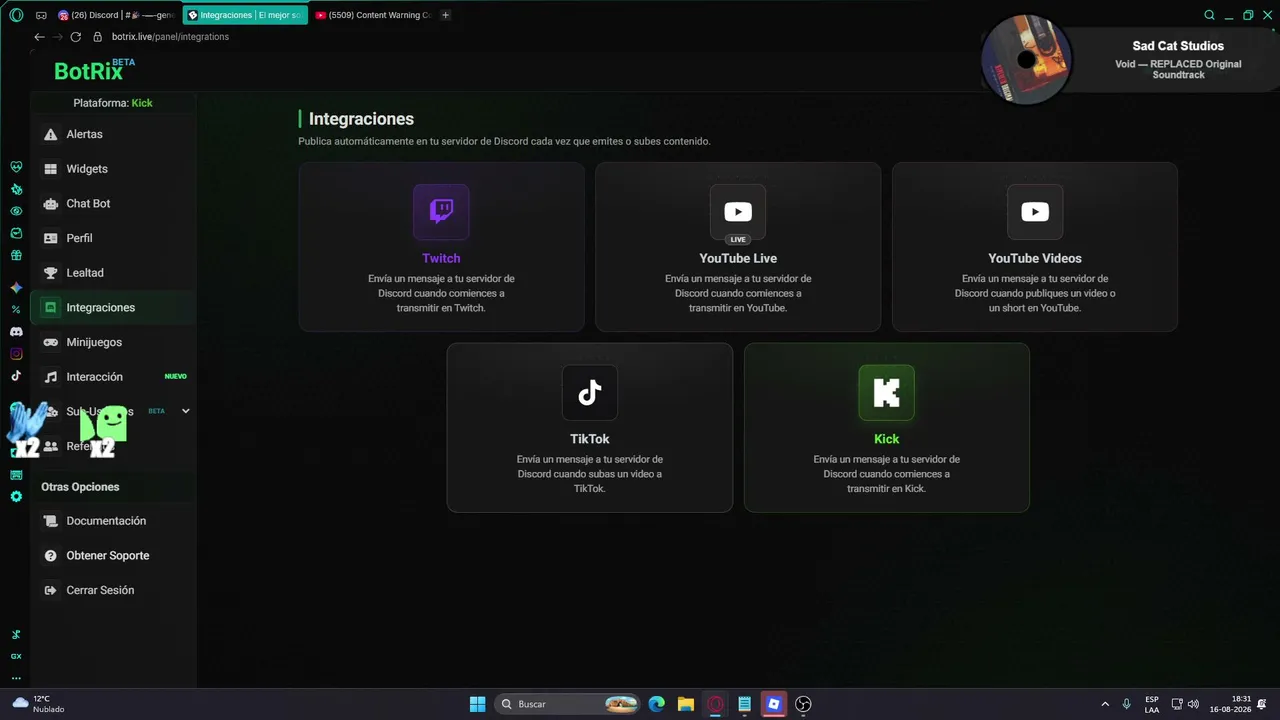Open the Widgets menu entry
Screen dimensions: 1280x720
coord(113,169)
